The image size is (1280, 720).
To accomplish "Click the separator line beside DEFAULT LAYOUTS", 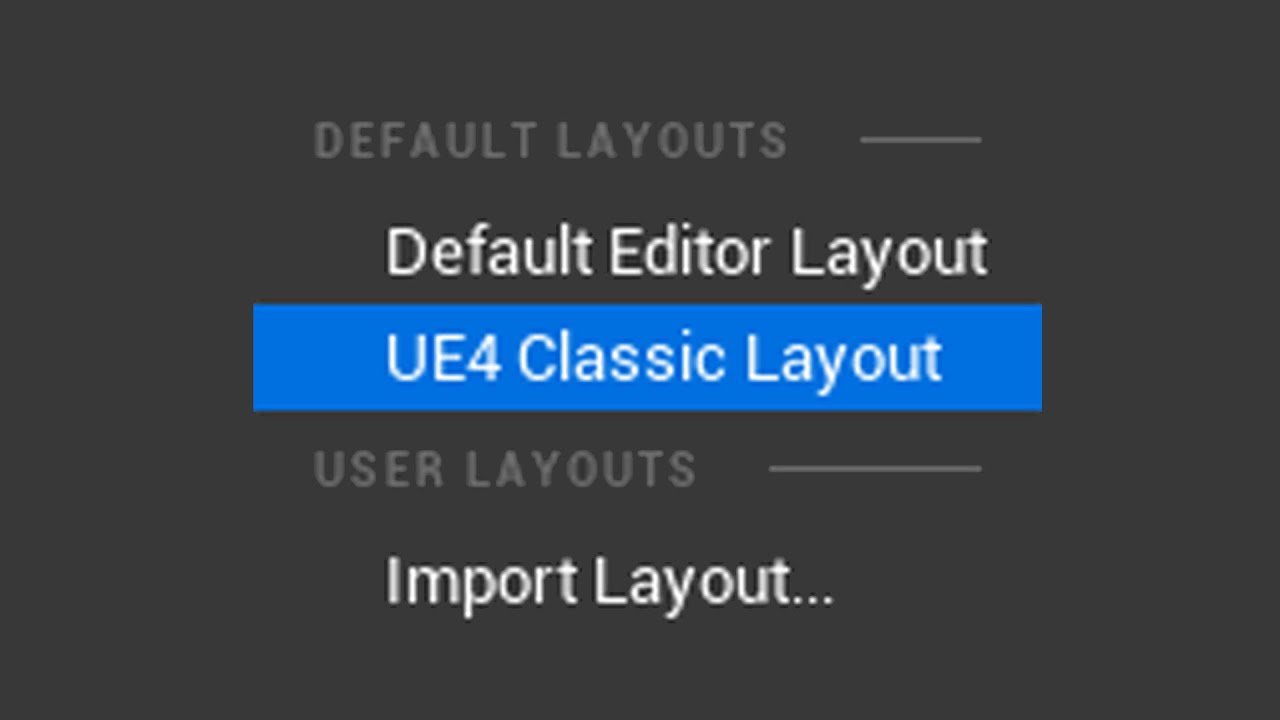I will tap(920, 140).
